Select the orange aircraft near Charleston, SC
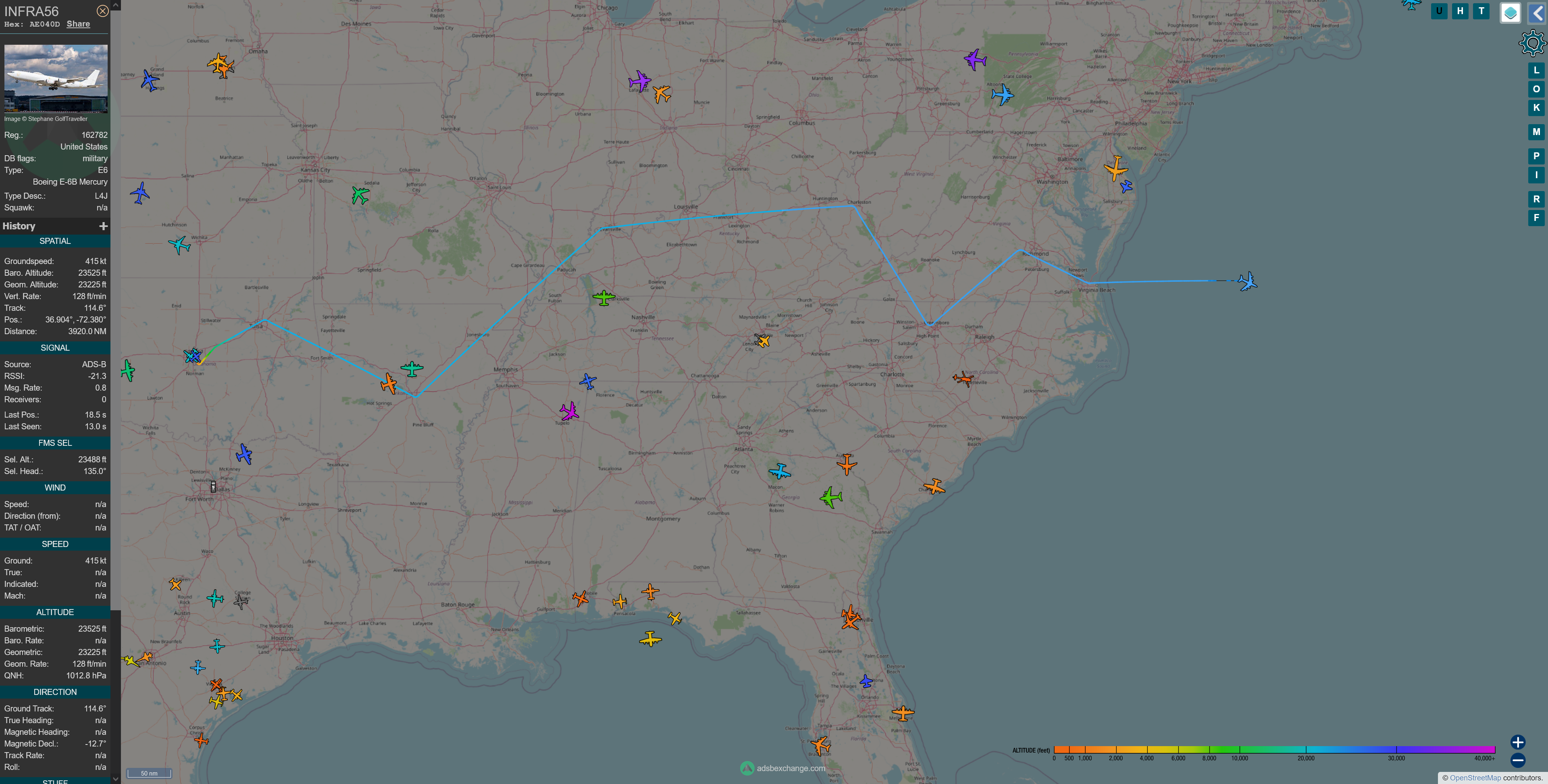 pos(934,486)
